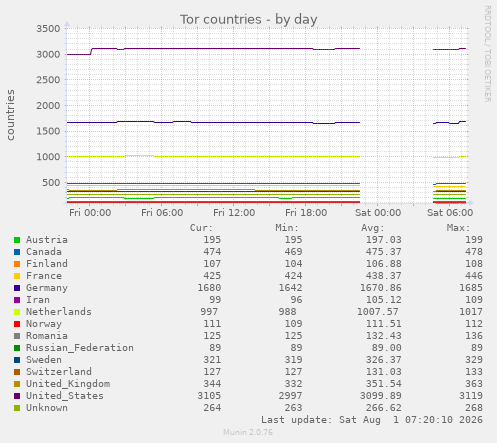Click the Austria green legend swatch

[17, 240]
